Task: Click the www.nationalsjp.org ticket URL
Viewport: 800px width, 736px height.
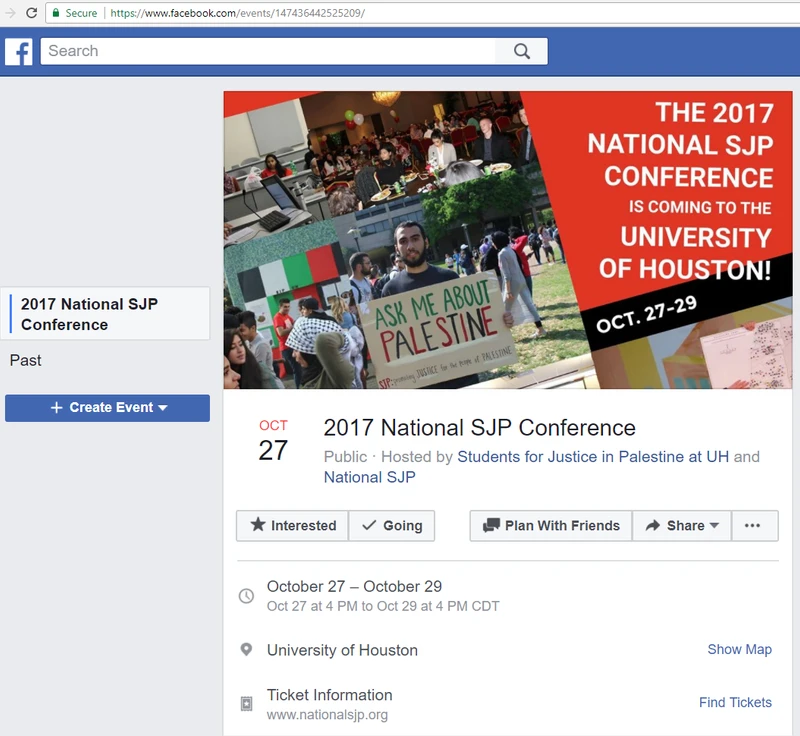Action: (327, 715)
